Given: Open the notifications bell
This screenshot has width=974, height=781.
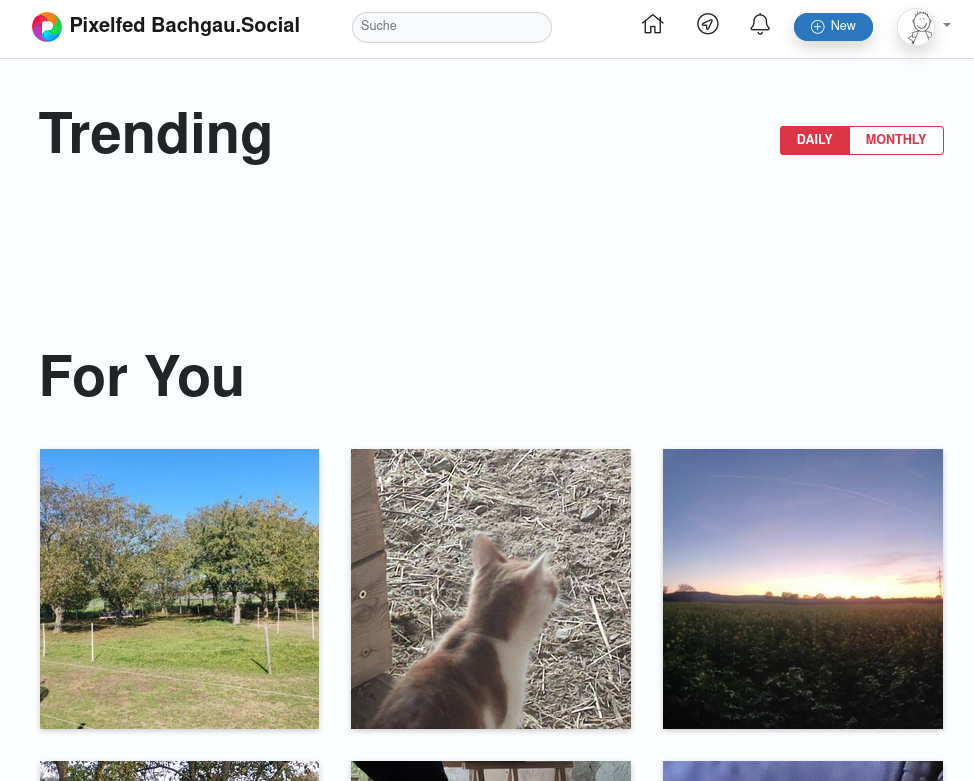Looking at the screenshot, I should click(760, 25).
